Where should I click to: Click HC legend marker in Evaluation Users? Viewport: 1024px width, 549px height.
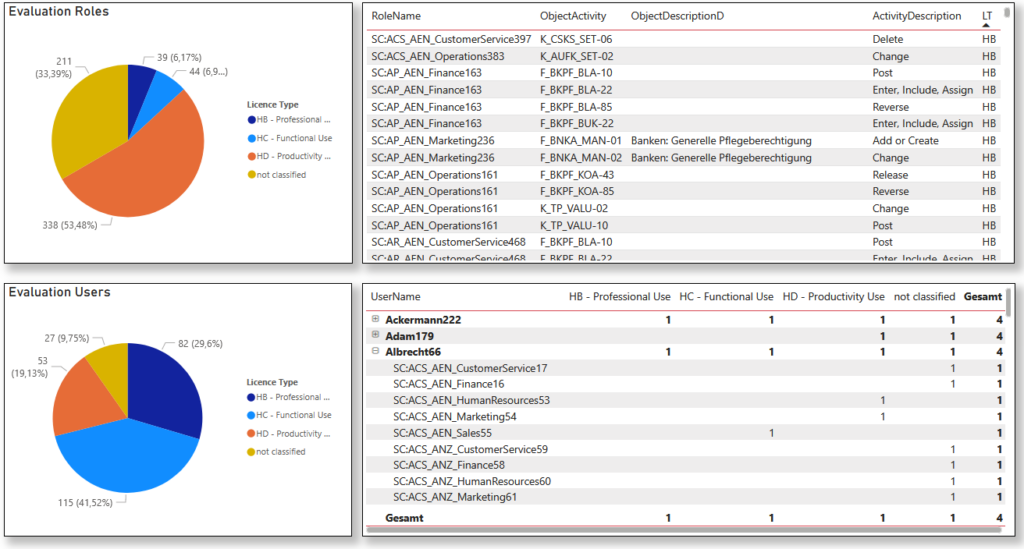click(252, 415)
